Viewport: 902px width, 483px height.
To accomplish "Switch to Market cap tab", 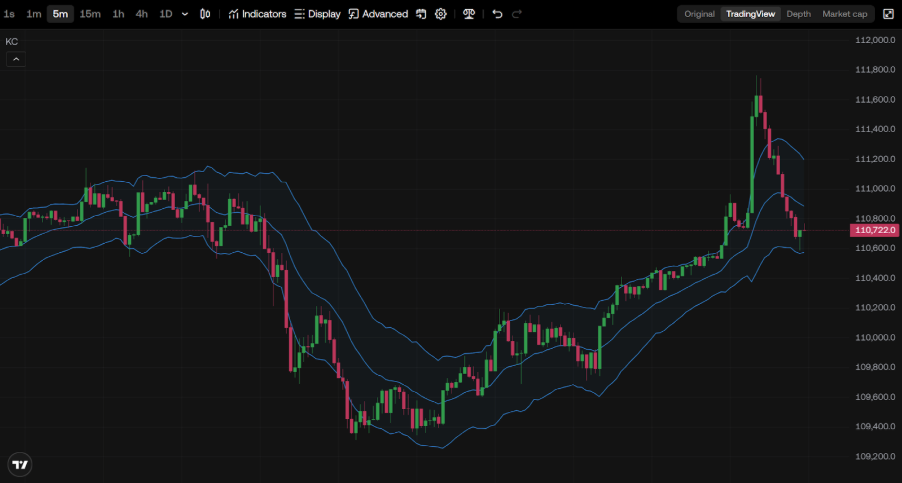I will 844,14.
